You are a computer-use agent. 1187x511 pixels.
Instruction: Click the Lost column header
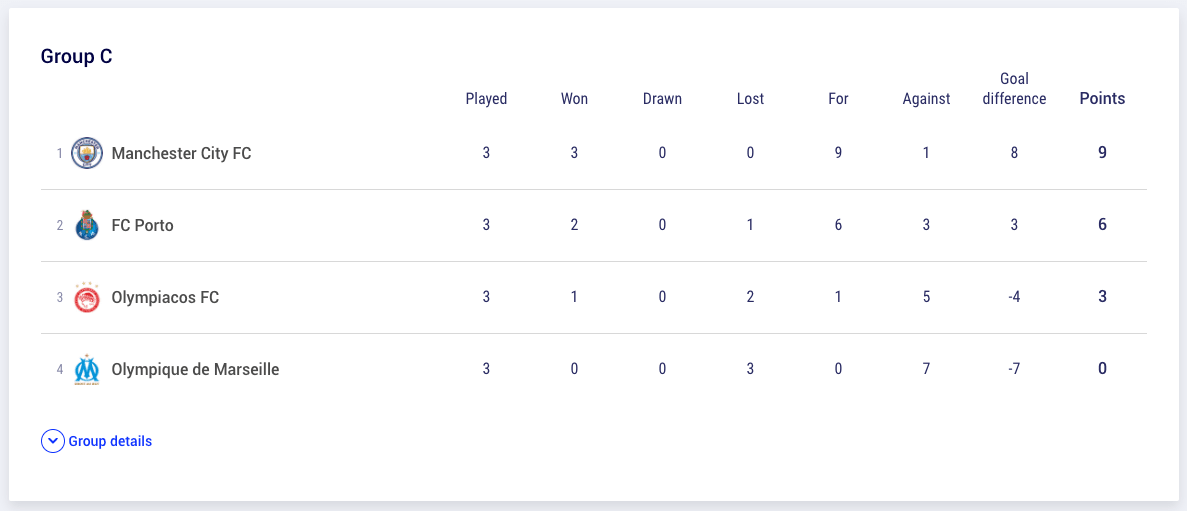(x=750, y=98)
